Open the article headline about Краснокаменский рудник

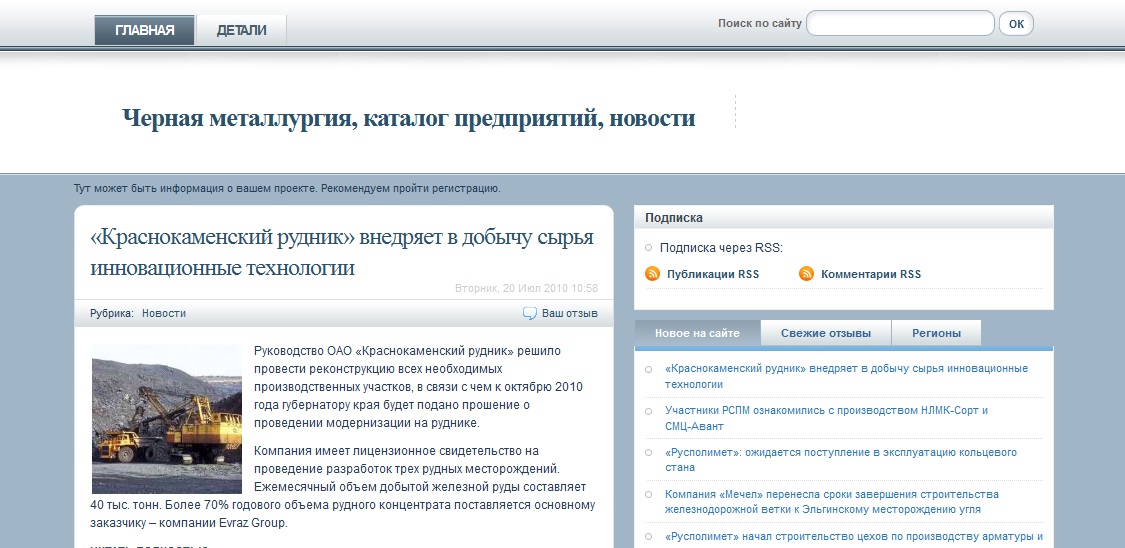click(x=342, y=252)
